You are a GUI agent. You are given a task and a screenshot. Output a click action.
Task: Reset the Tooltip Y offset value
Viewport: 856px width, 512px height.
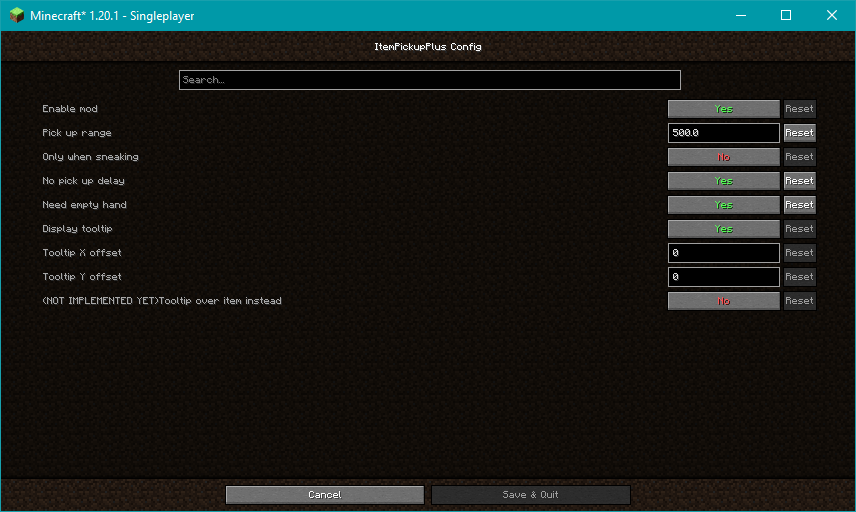[x=799, y=277]
